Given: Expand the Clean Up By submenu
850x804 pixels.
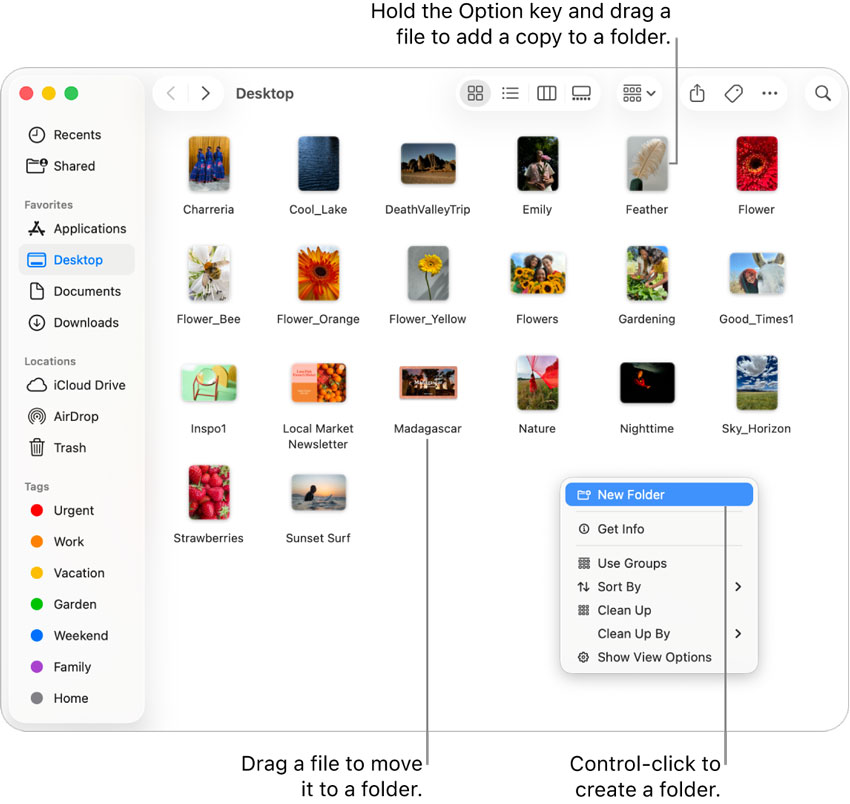Looking at the screenshot, I should point(634,633).
